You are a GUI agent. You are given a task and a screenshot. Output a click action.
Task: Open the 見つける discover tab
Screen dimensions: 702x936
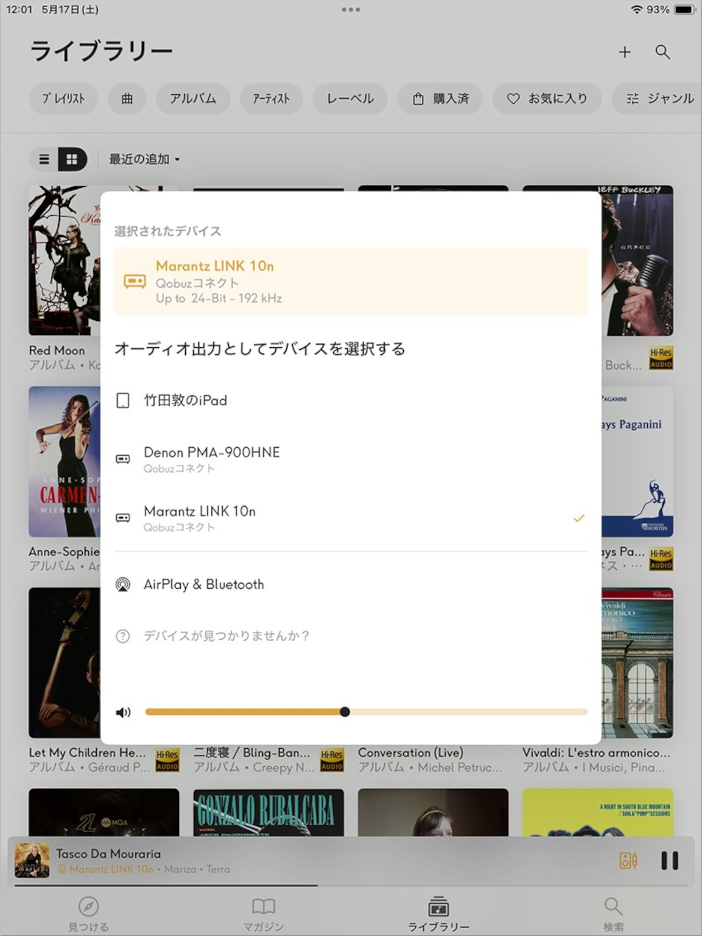(88, 912)
